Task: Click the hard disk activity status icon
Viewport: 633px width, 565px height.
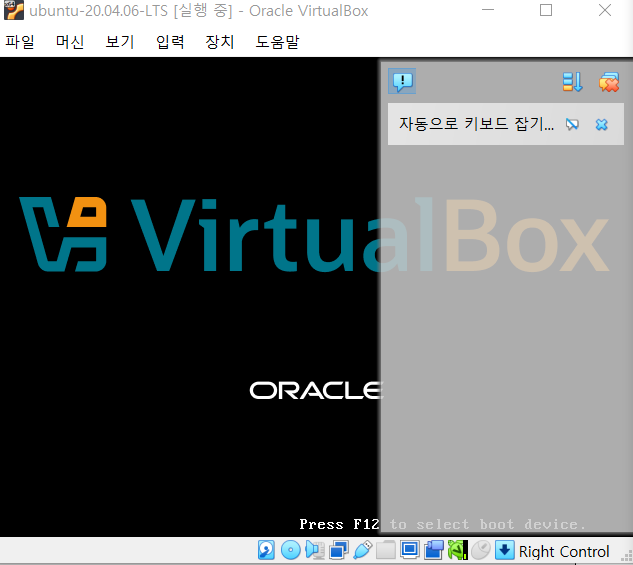Action: (266, 550)
